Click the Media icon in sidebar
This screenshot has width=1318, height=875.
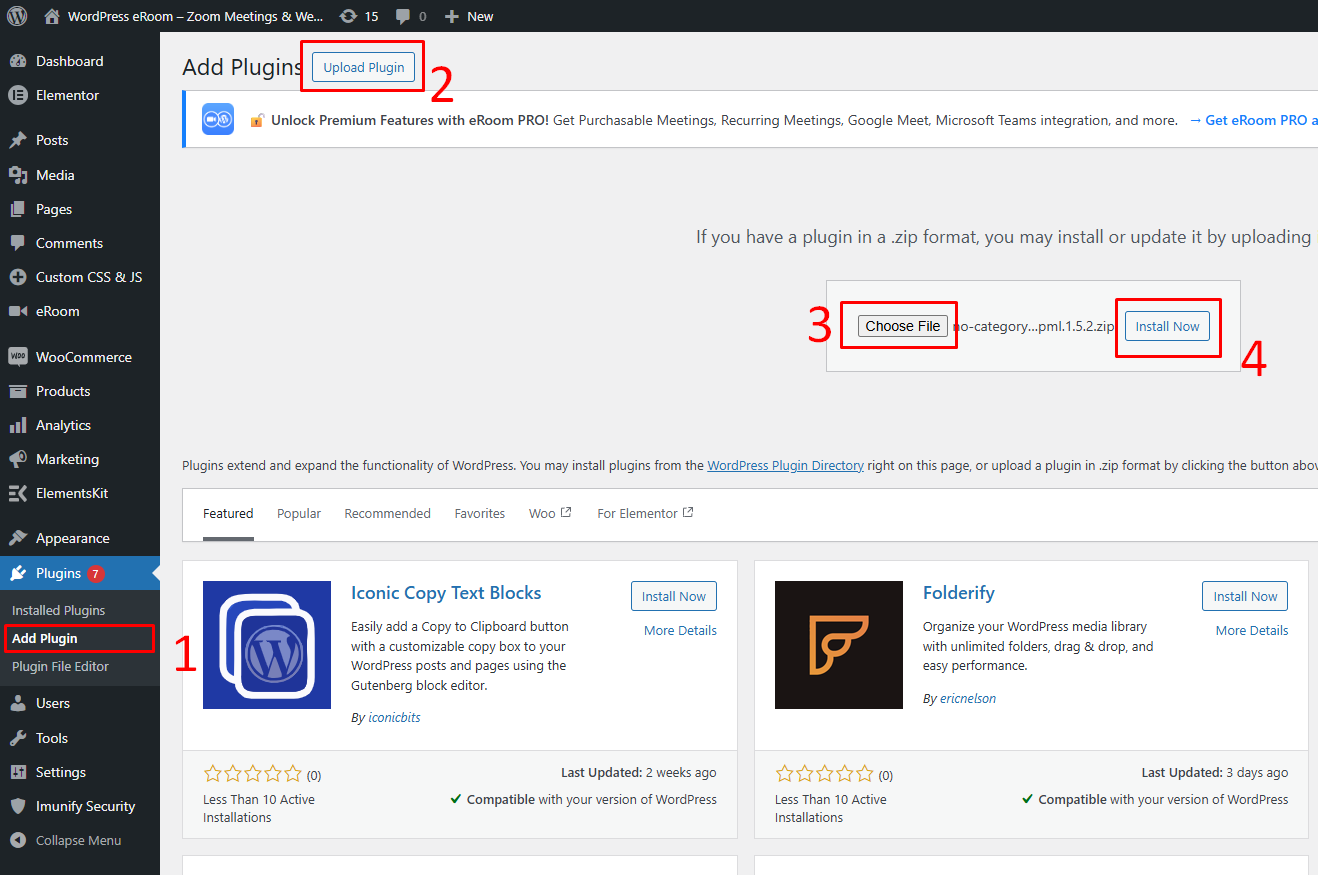coord(18,175)
